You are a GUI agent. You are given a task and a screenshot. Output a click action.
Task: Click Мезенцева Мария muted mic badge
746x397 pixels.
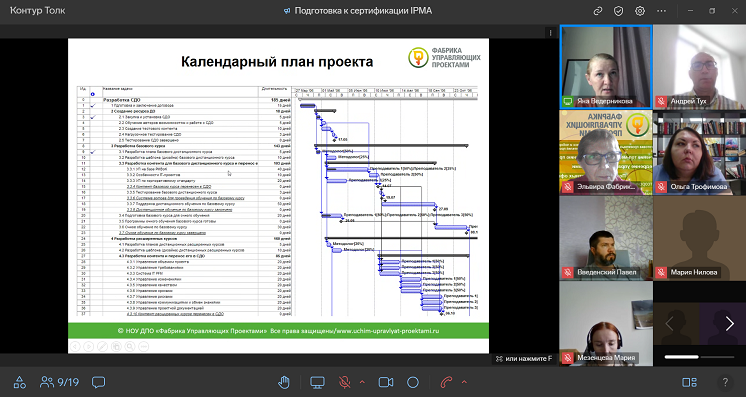(x=568, y=358)
